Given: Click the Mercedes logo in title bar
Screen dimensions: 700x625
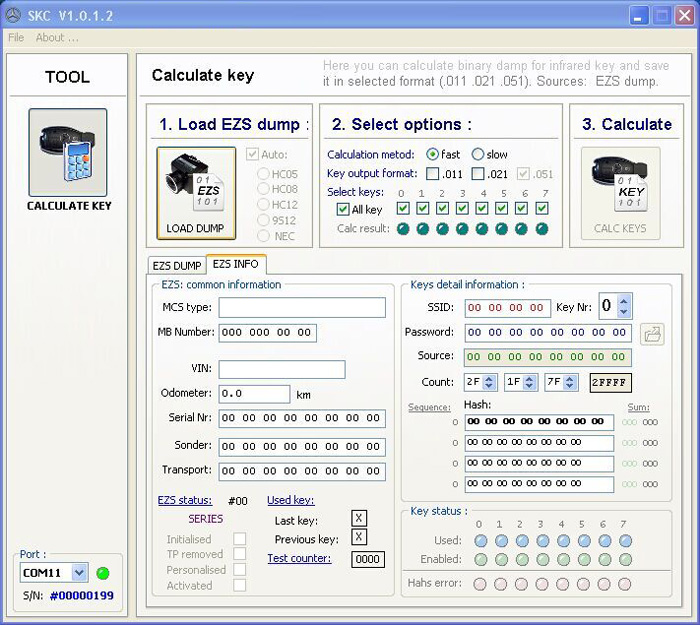Looking at the screenshot, I should point(13,16).
